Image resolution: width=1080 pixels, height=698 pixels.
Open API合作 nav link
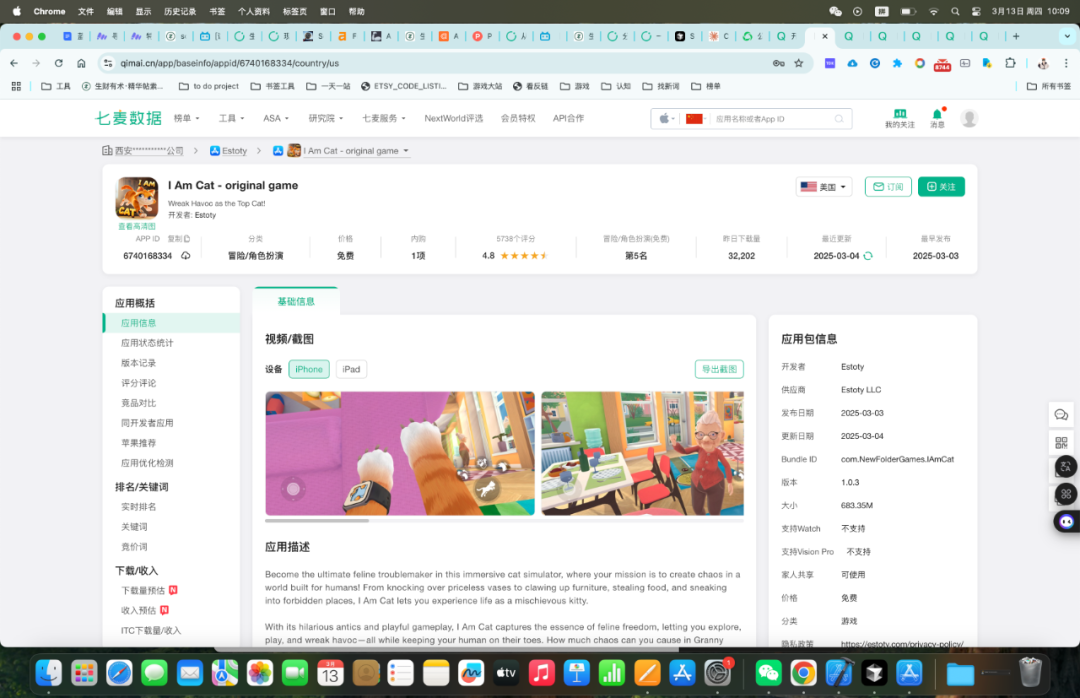click(568, 119)
